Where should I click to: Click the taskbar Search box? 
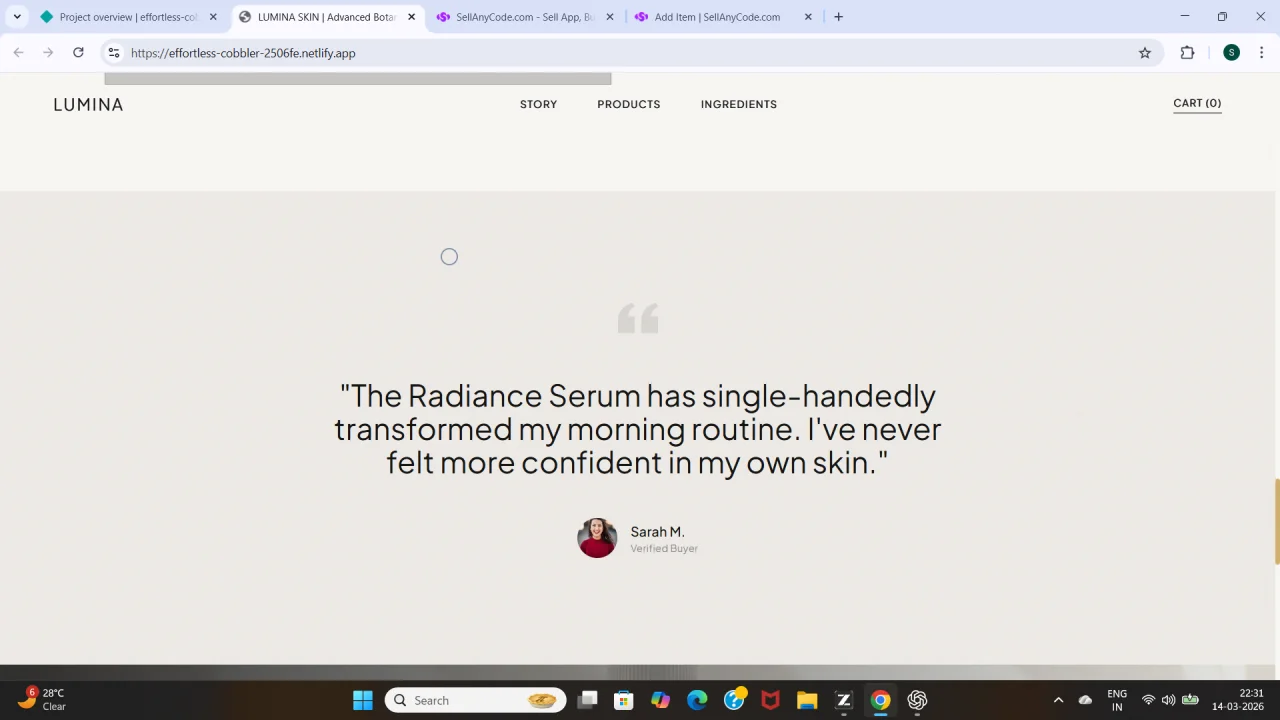476,700
